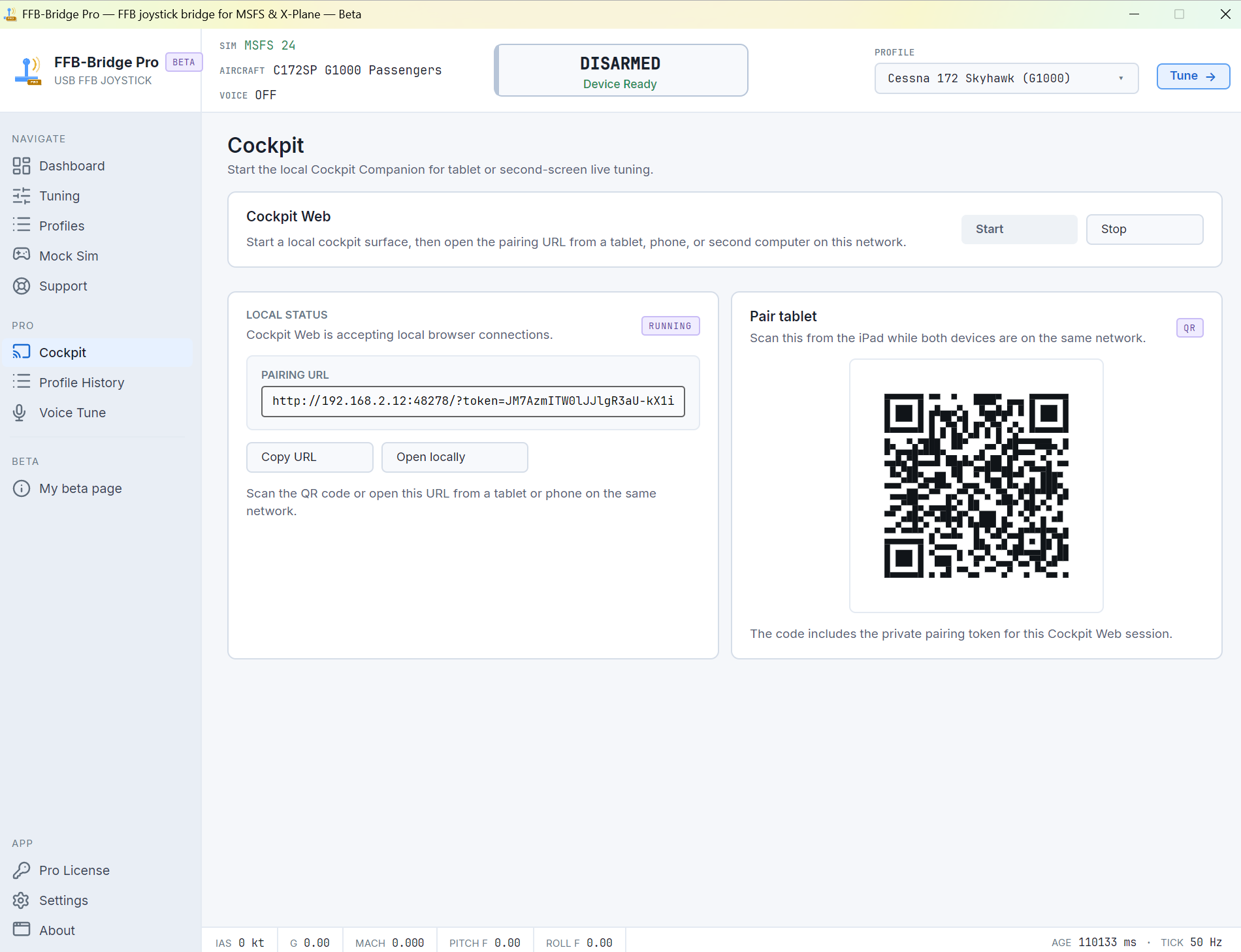The height and width of the screenshot is (952, 1241).
Task: Click the Settings gear icon
Action: (22, 900)
